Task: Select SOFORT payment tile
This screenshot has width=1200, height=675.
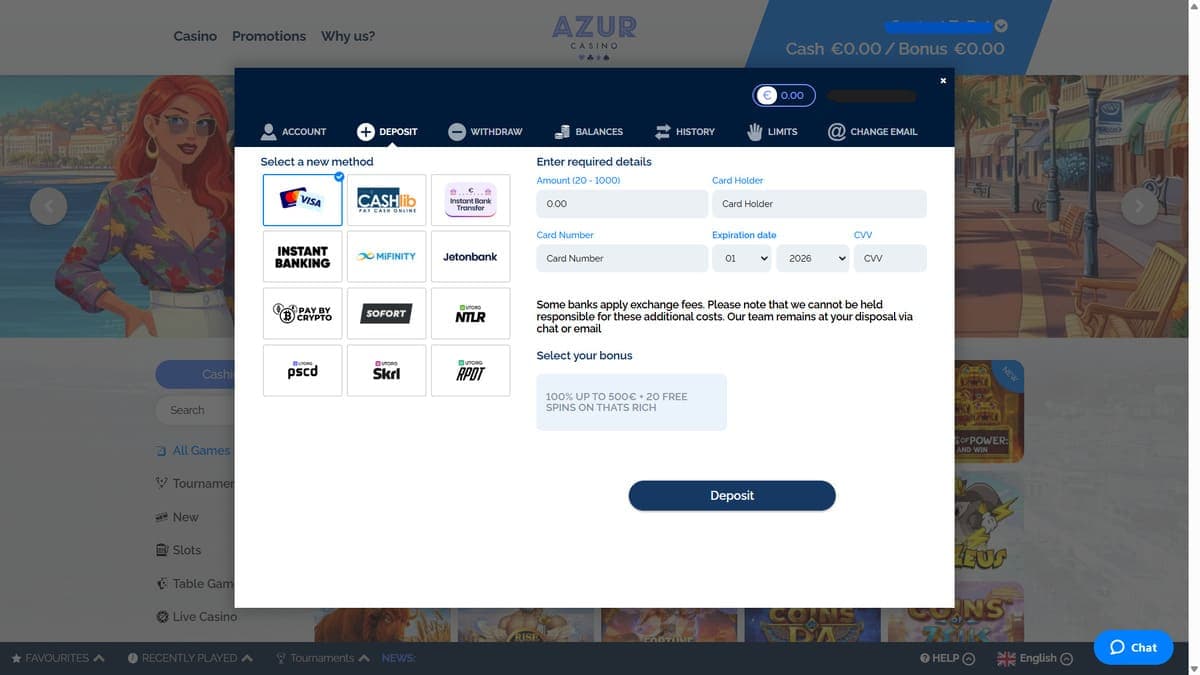Action: pyautogui.click(x=387, y=314)
